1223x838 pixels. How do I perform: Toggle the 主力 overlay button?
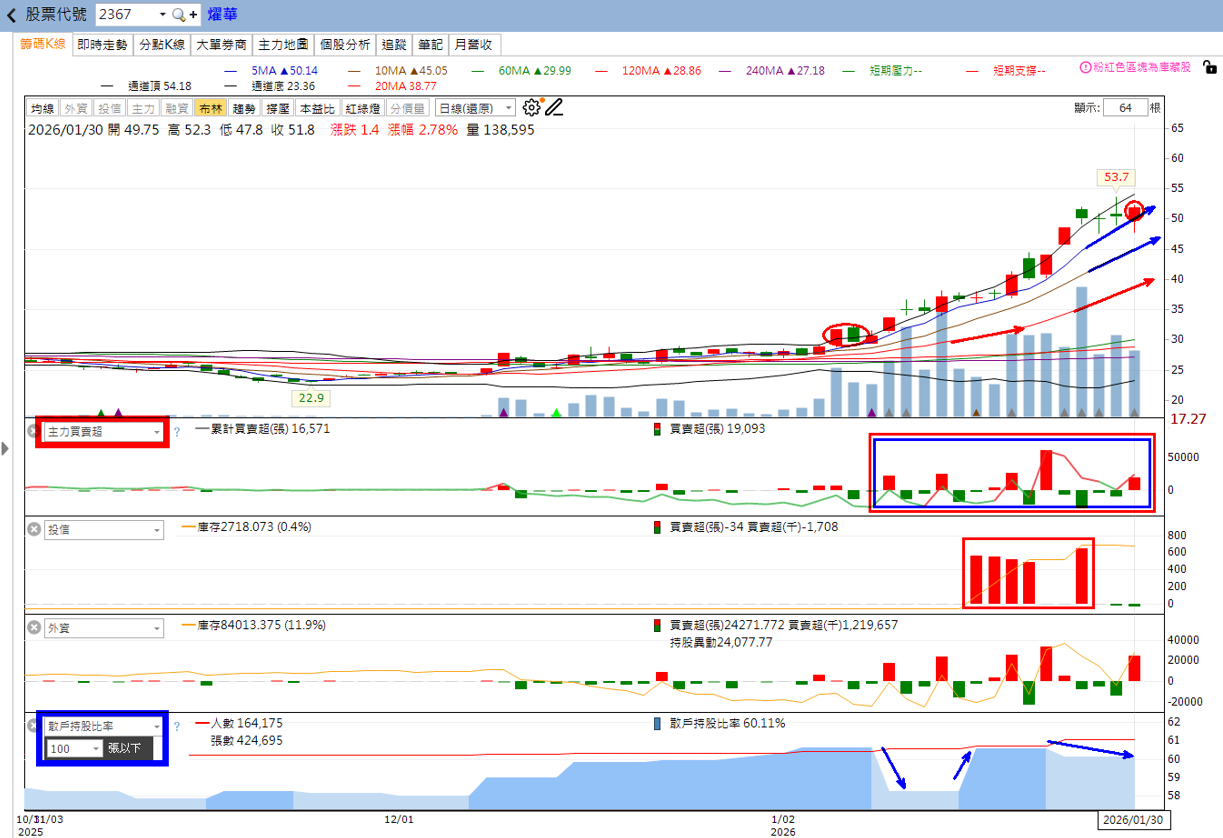144,108
